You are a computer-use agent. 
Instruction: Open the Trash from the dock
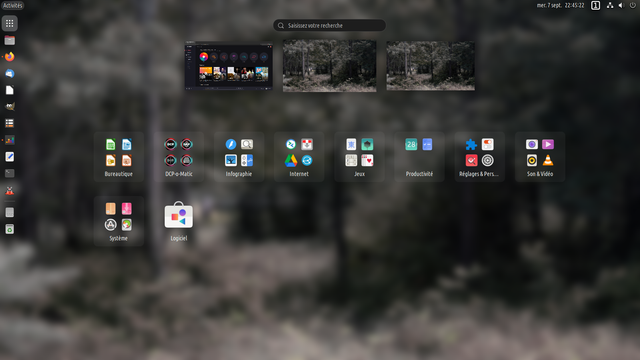click(9, 229)
